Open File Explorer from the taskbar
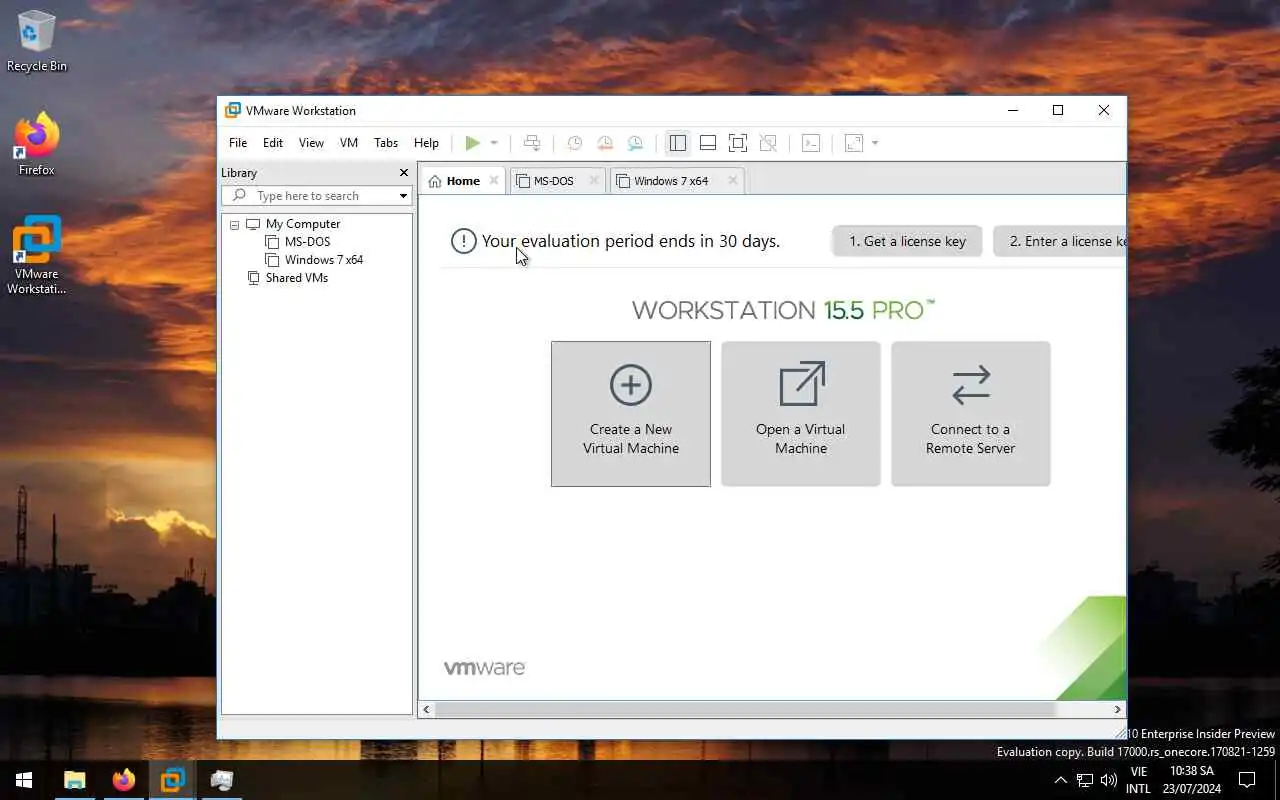The image size is (1280, 800). click(75, 780)
